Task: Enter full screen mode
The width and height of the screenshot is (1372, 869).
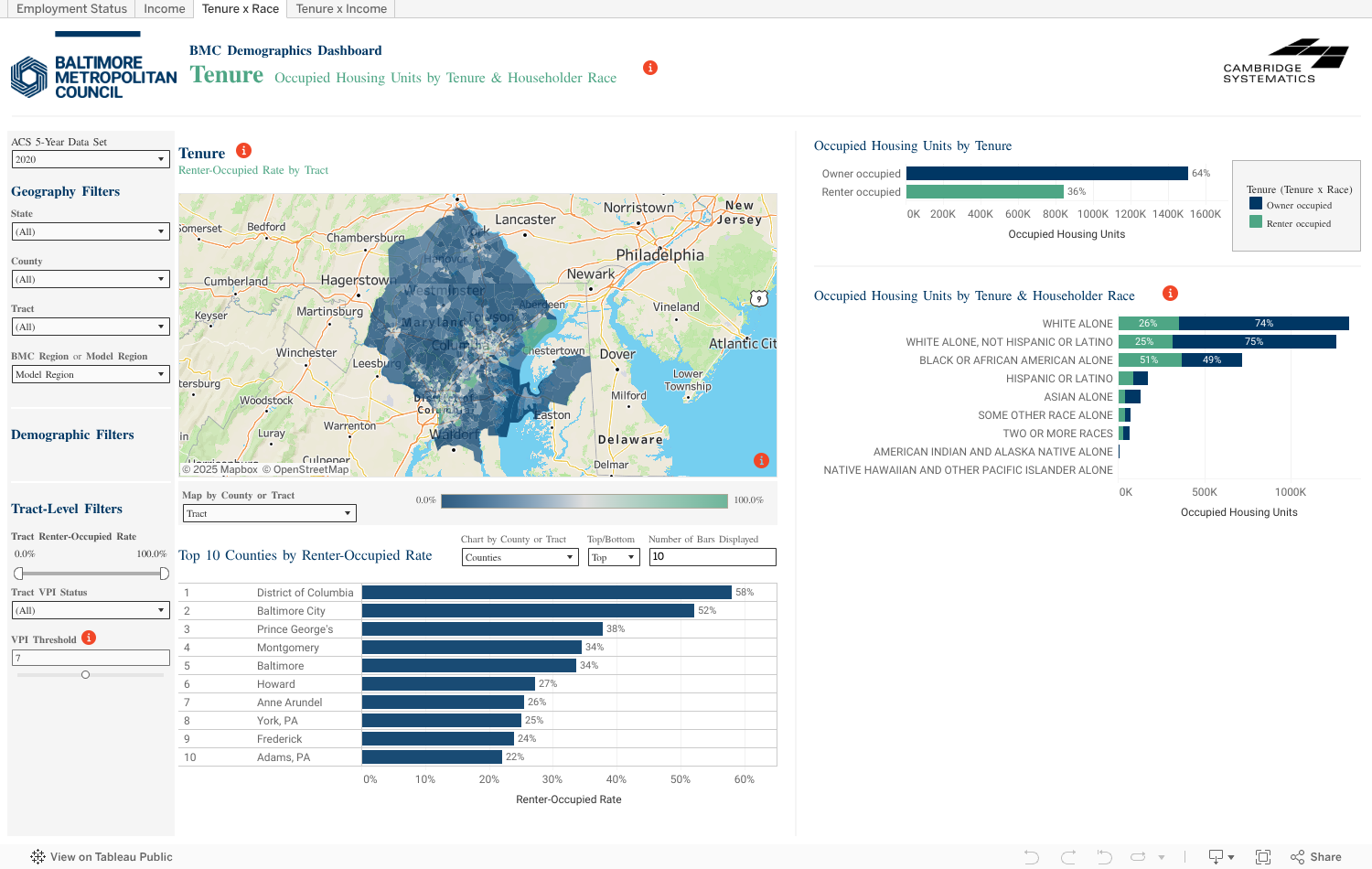Action: [x=1263, y=857]
